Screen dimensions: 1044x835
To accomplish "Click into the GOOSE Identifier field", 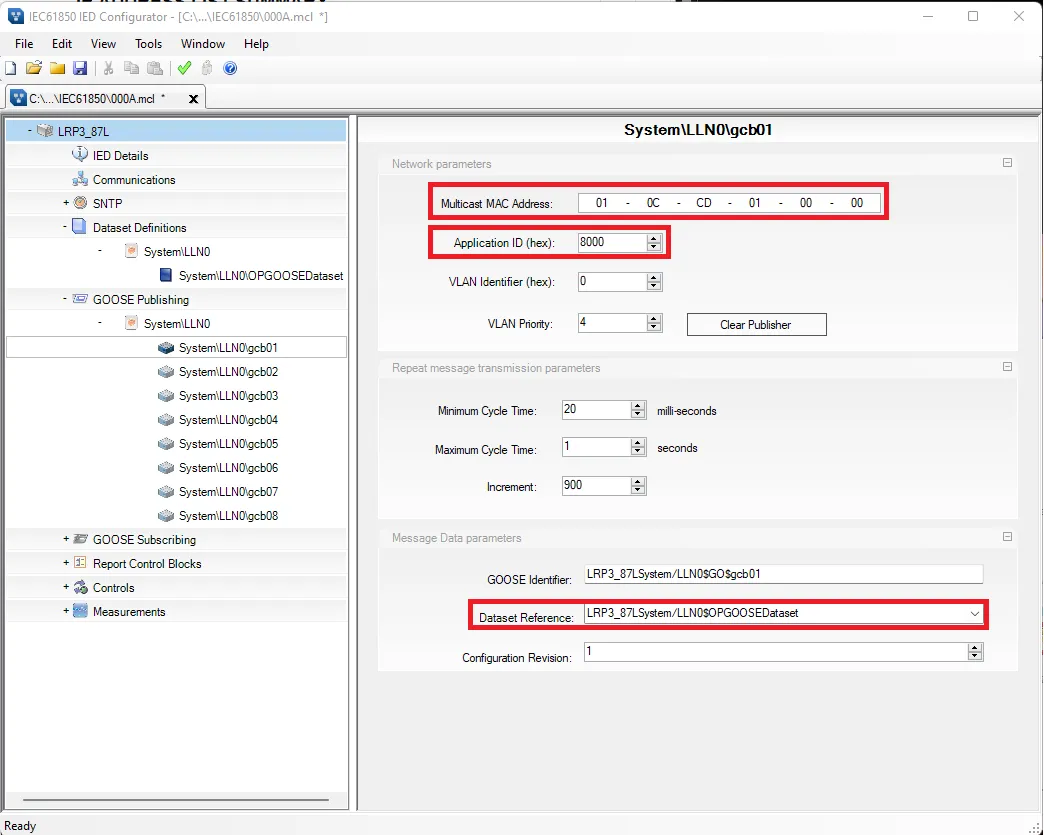I will 783,574.
